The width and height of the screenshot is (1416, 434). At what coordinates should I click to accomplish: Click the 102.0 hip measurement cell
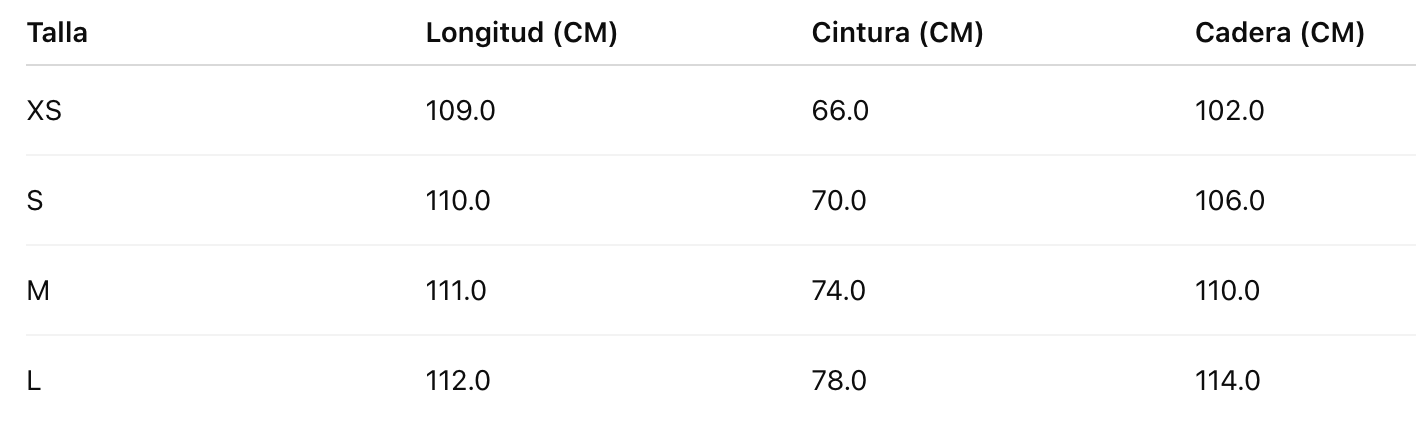pyautogui.click(x=1229, y=111)
